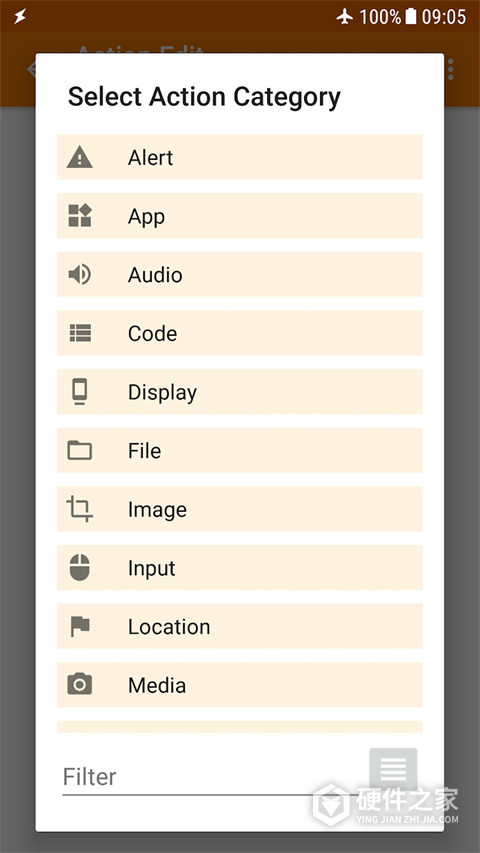480x853 pixels.
Task: Tap the 09:05 clock in status bar
Action: 444,17
